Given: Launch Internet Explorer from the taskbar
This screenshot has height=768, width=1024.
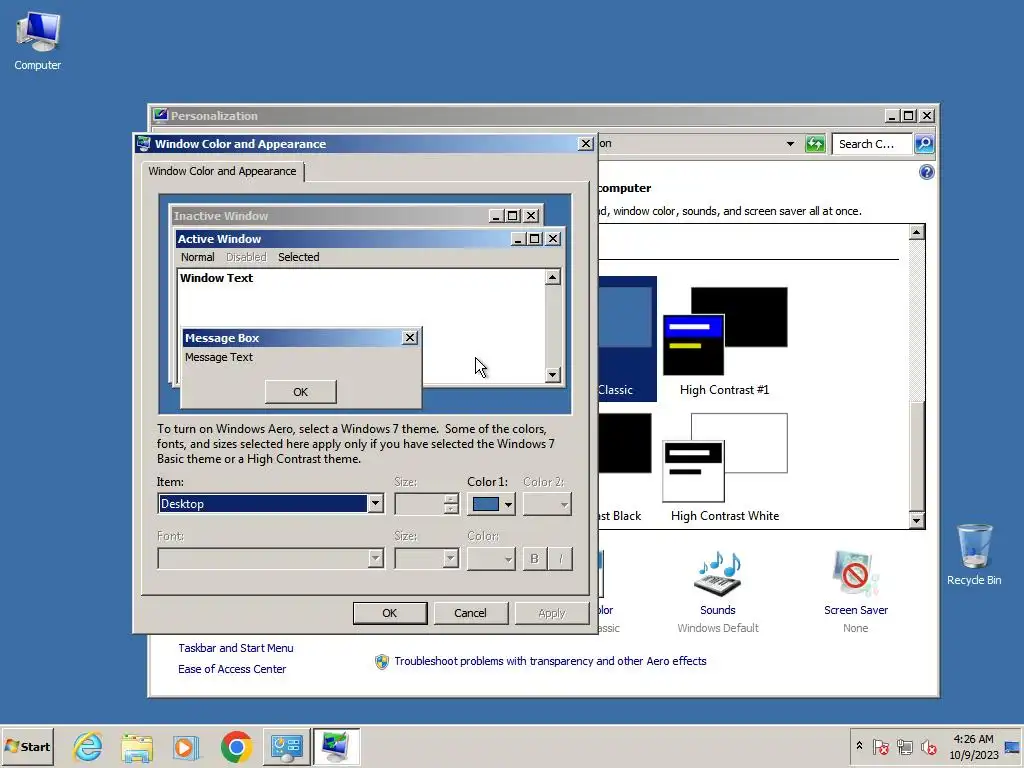Looking at the screenshot, I should [x=88, y=746].
